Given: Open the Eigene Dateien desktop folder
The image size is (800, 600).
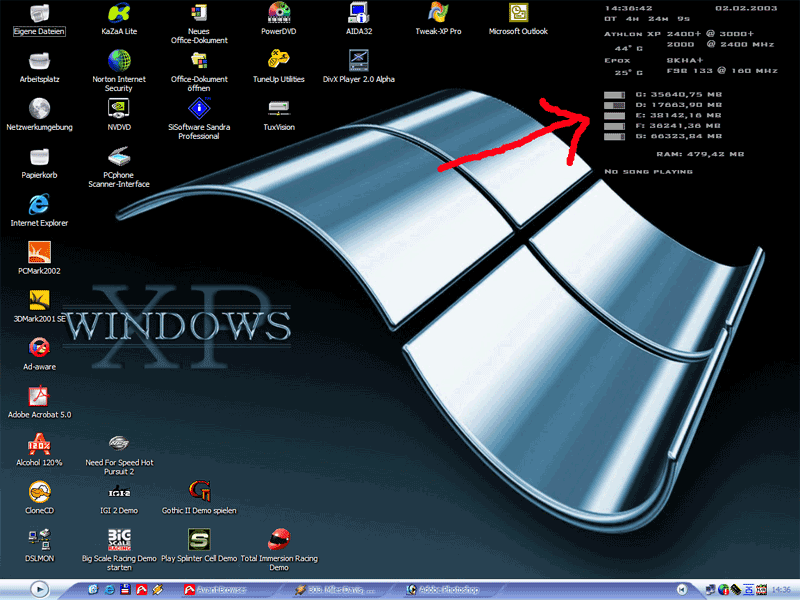Looking at the screenshot, I should click(x=39, y=19).
